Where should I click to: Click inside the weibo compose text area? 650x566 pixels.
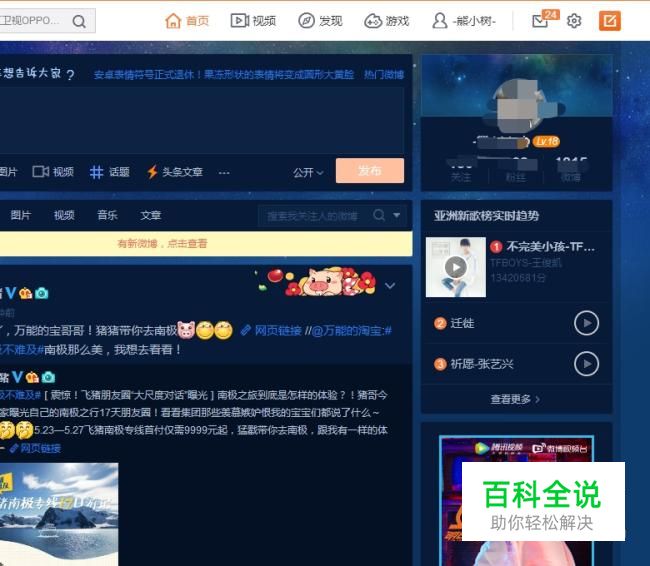(202, 120)
